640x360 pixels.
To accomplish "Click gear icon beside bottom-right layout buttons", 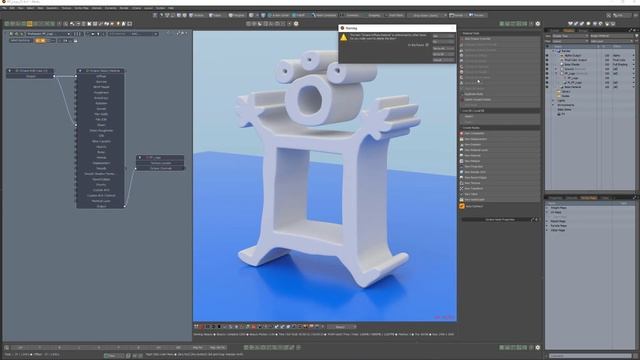I will coord(538,347).
